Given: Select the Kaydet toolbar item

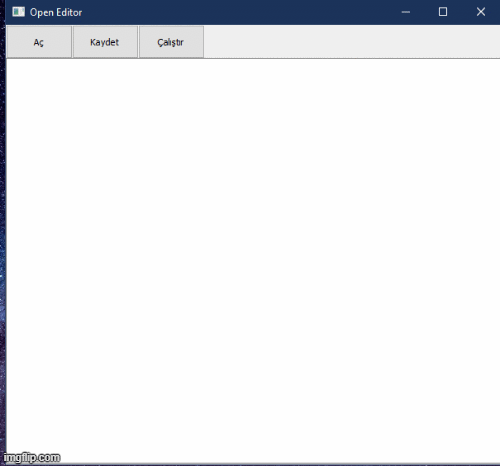Looking at the screenshot, I should 105,42.
